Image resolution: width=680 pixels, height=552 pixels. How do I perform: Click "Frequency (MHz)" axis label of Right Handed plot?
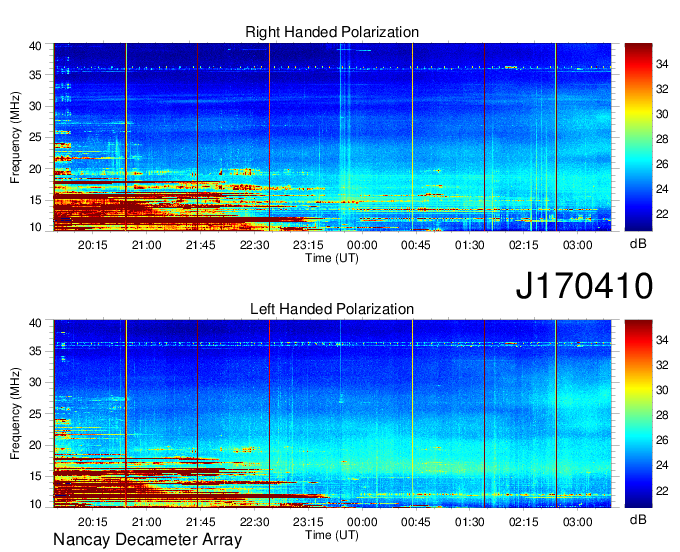pyautogui.click(x=15, y=137)
